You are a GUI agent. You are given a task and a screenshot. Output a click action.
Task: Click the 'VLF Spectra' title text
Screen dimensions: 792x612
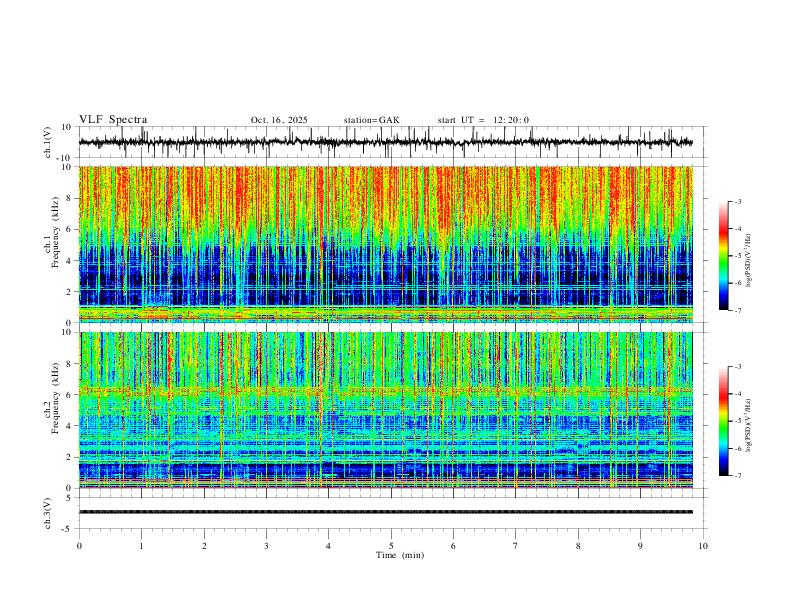pyautogui.click(x=113, y=120)
